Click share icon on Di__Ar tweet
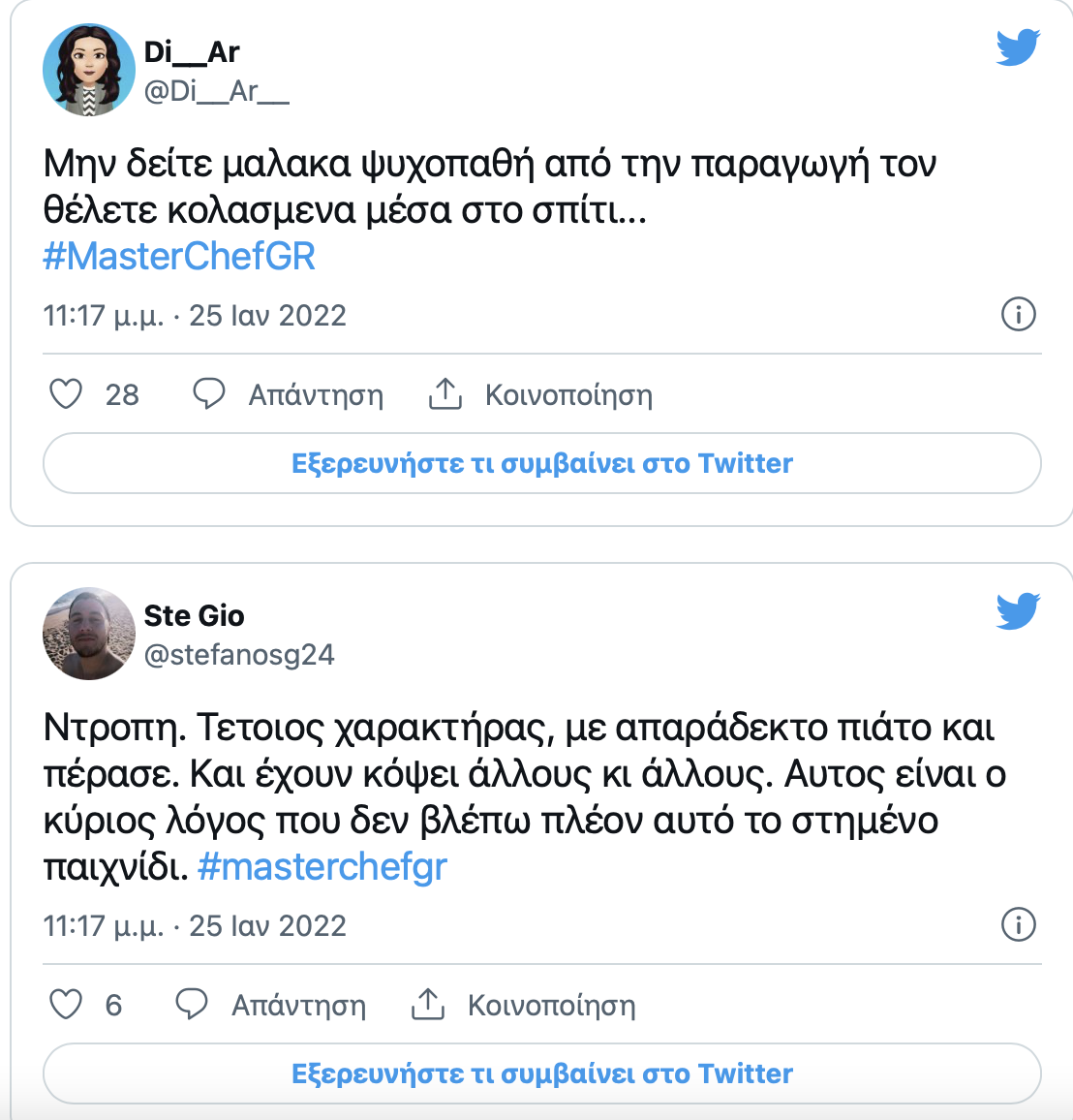This screenshot has width=1073, height=1120. (x=445, y=394)
